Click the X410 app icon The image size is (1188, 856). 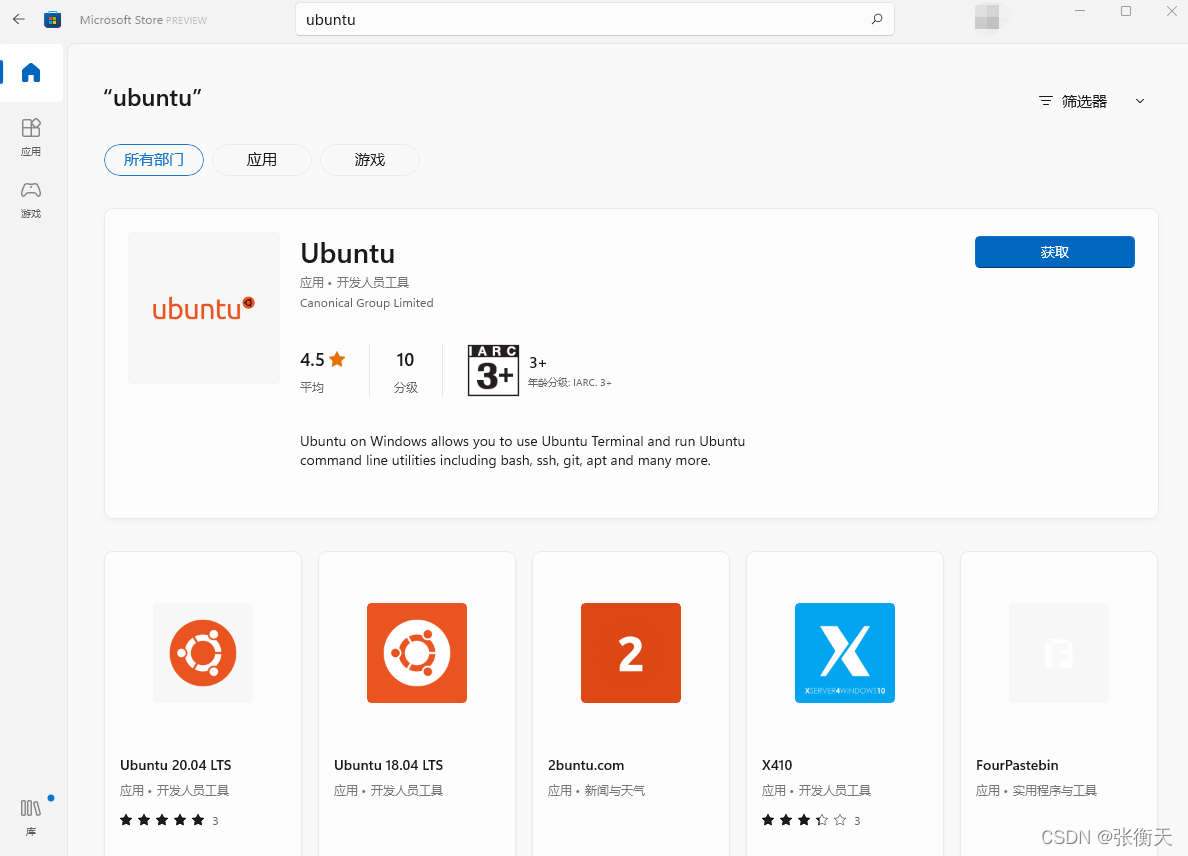845,653
